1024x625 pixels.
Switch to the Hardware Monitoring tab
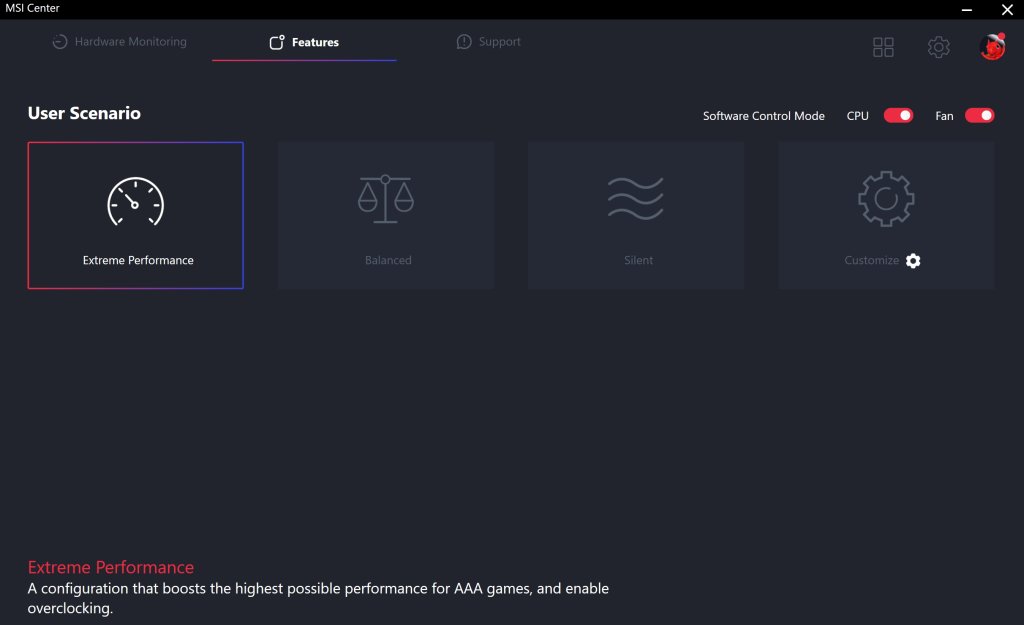[120, 42]
